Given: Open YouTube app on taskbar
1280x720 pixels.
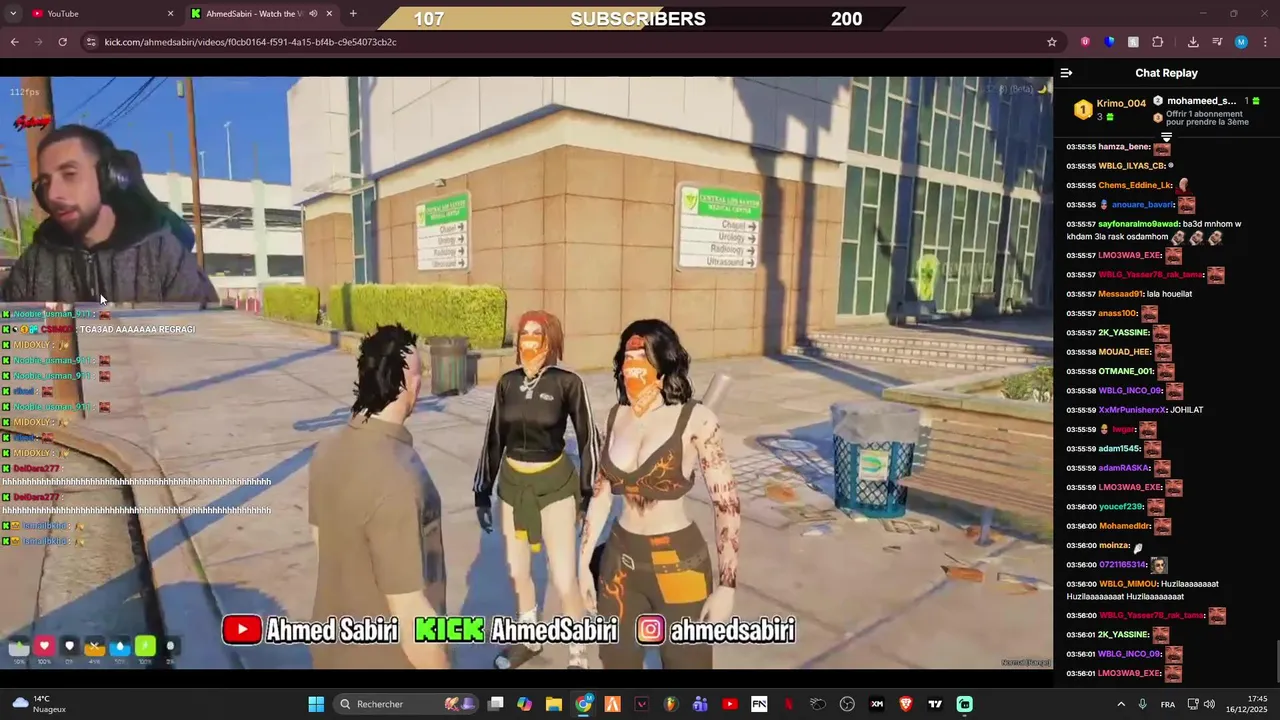Looking at the screenshot, I should click(x=730, y=704).
